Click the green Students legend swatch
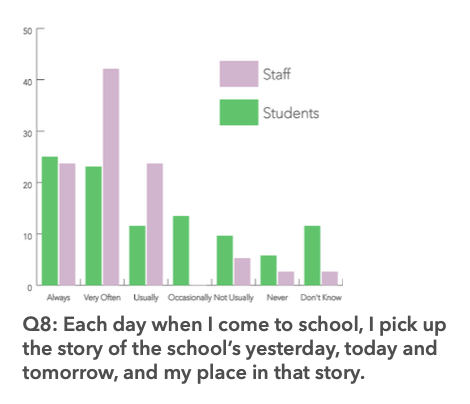This screenshot has width=470, height=404. point(239,112)
